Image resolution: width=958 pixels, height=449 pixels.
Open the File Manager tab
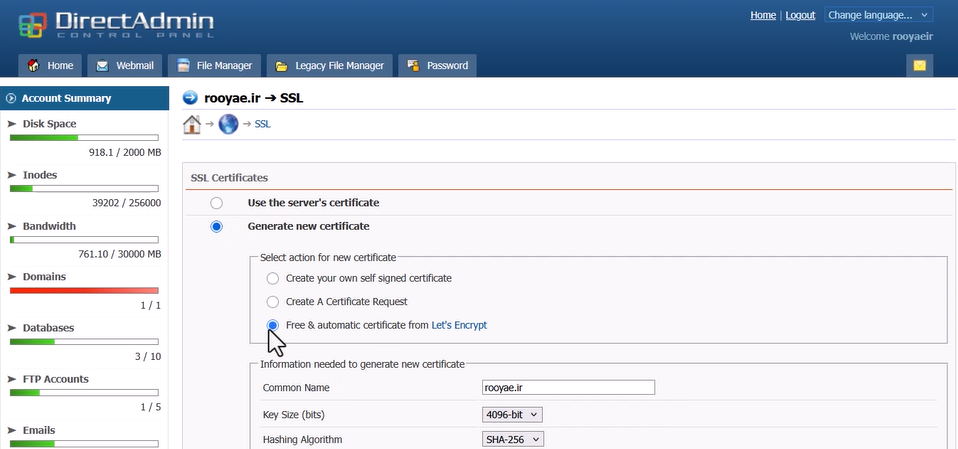point(215,66)
